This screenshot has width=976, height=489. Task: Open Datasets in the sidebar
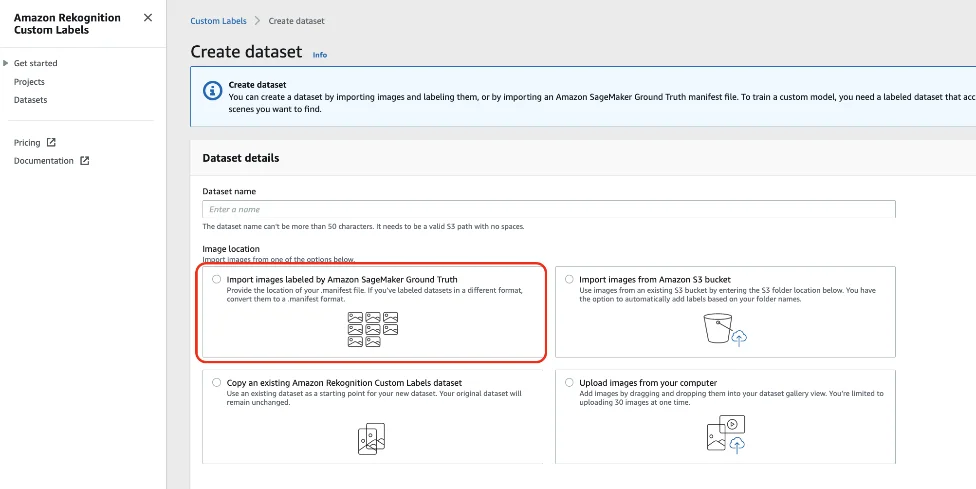point(30,100)
